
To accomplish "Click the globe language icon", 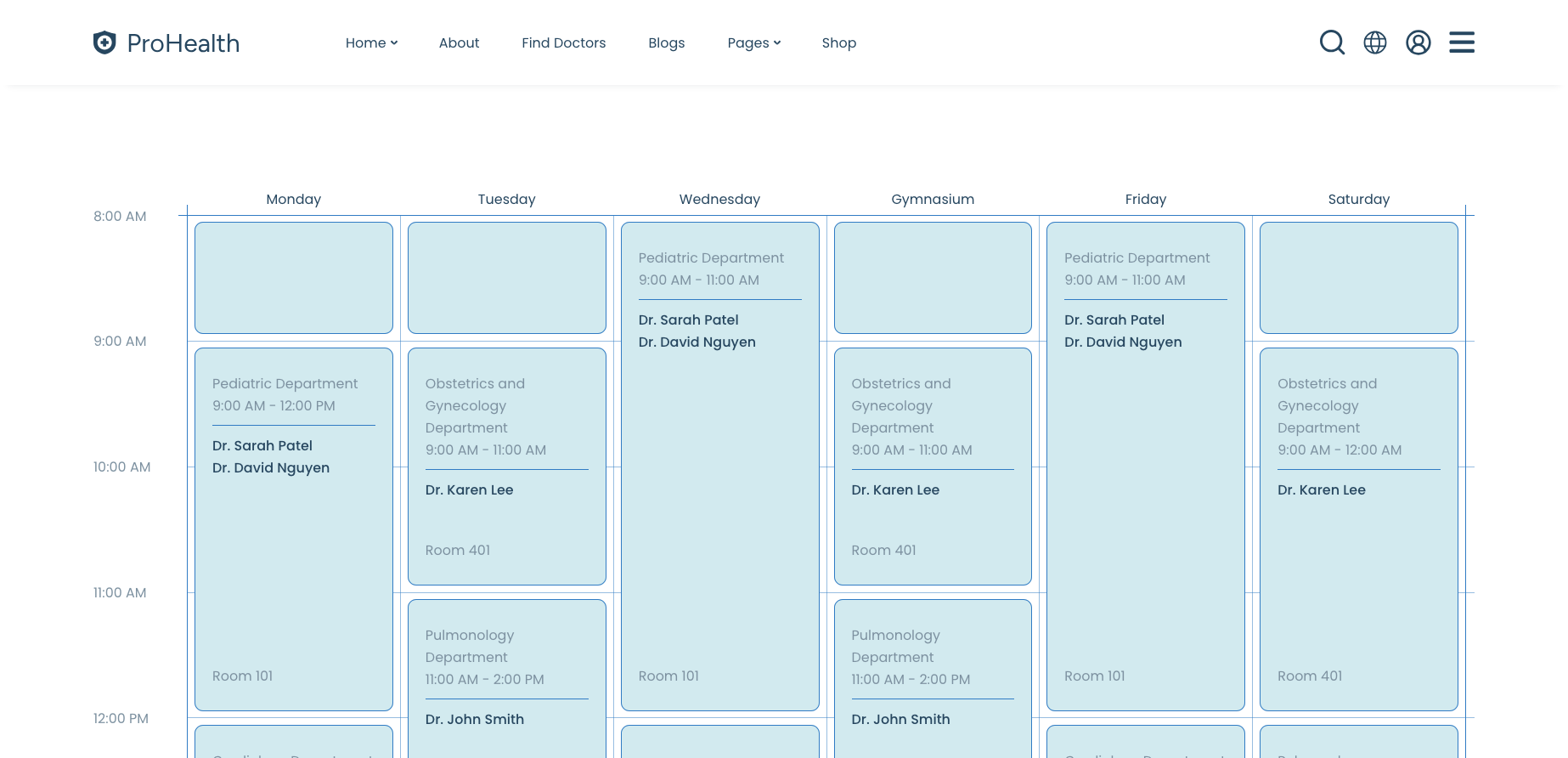I will click(x=1375, y=42).
